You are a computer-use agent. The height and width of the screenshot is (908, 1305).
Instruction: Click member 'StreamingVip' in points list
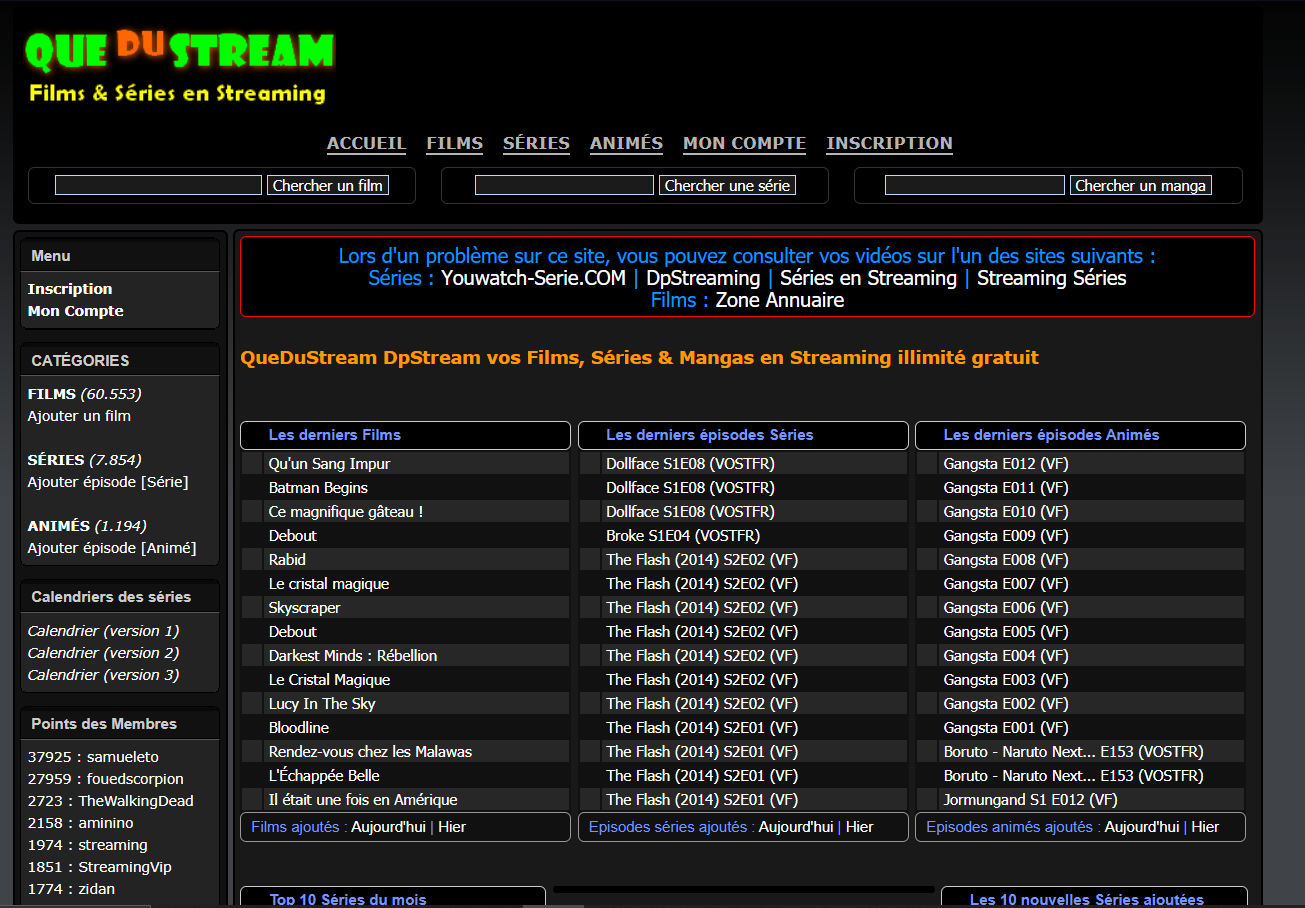tap(124, 867)
